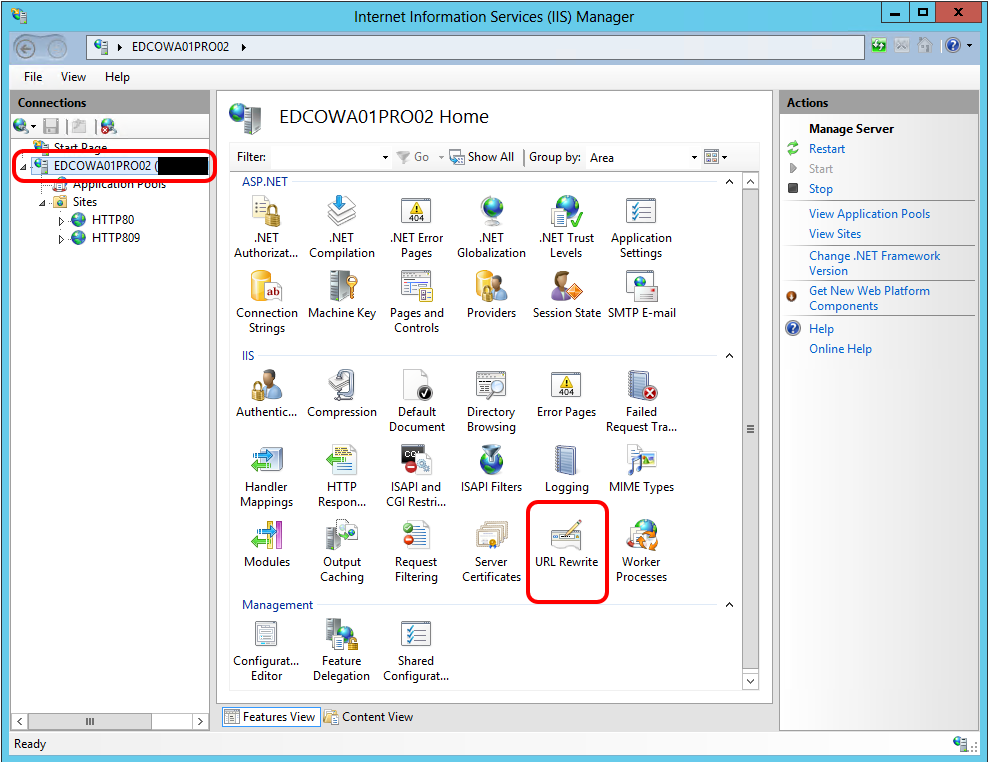Open the Directory Browsing feature
Viewport: 989px width, 762px height.
491,400
